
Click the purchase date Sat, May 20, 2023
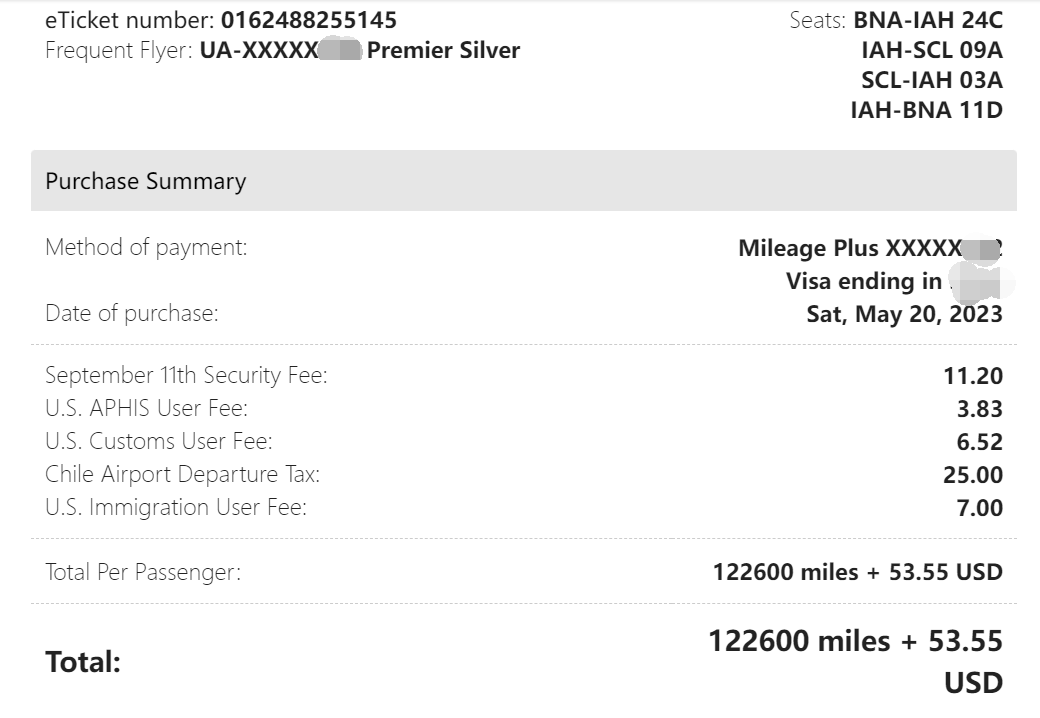point(904,314)
